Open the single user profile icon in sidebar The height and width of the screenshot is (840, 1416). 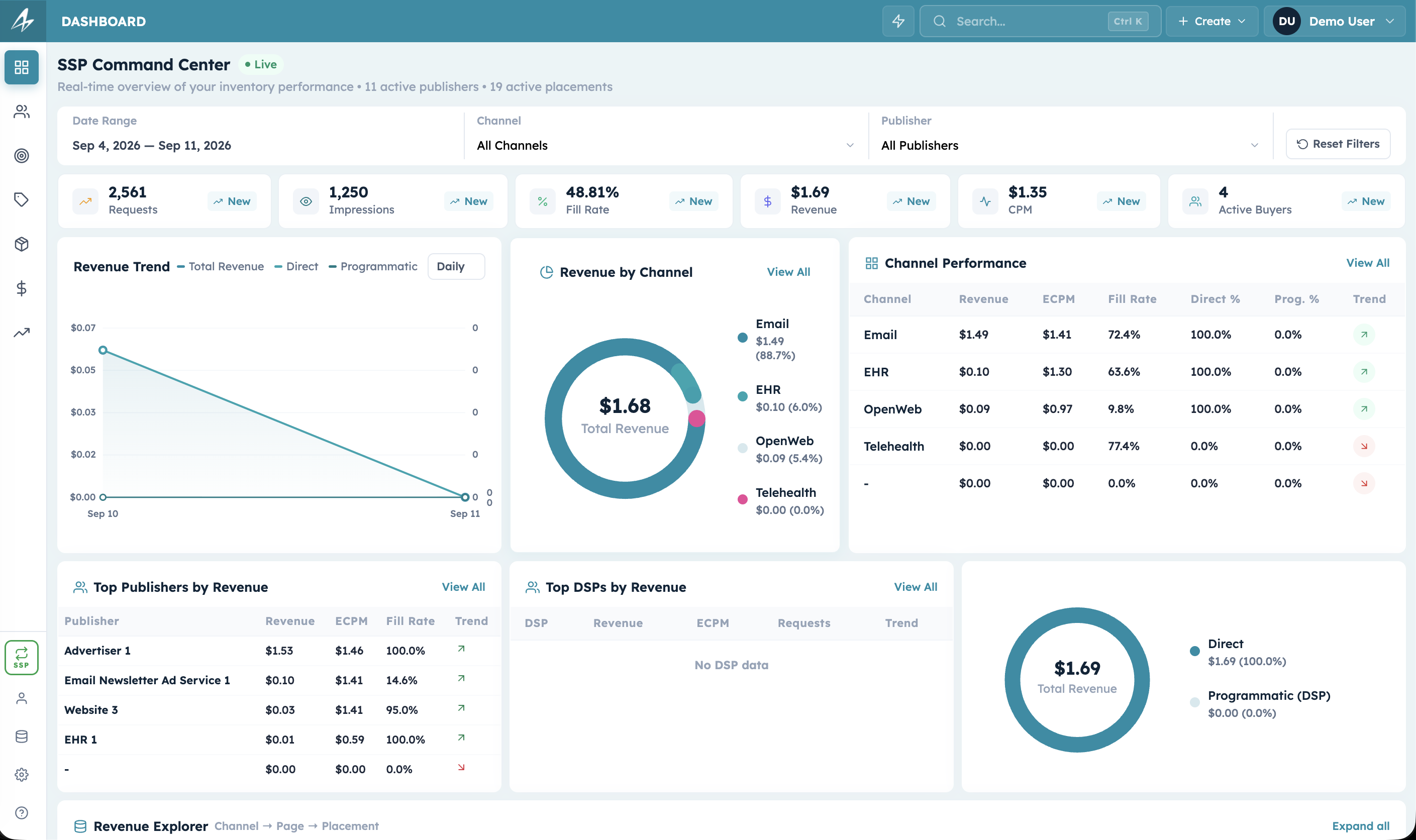point(22,698)
